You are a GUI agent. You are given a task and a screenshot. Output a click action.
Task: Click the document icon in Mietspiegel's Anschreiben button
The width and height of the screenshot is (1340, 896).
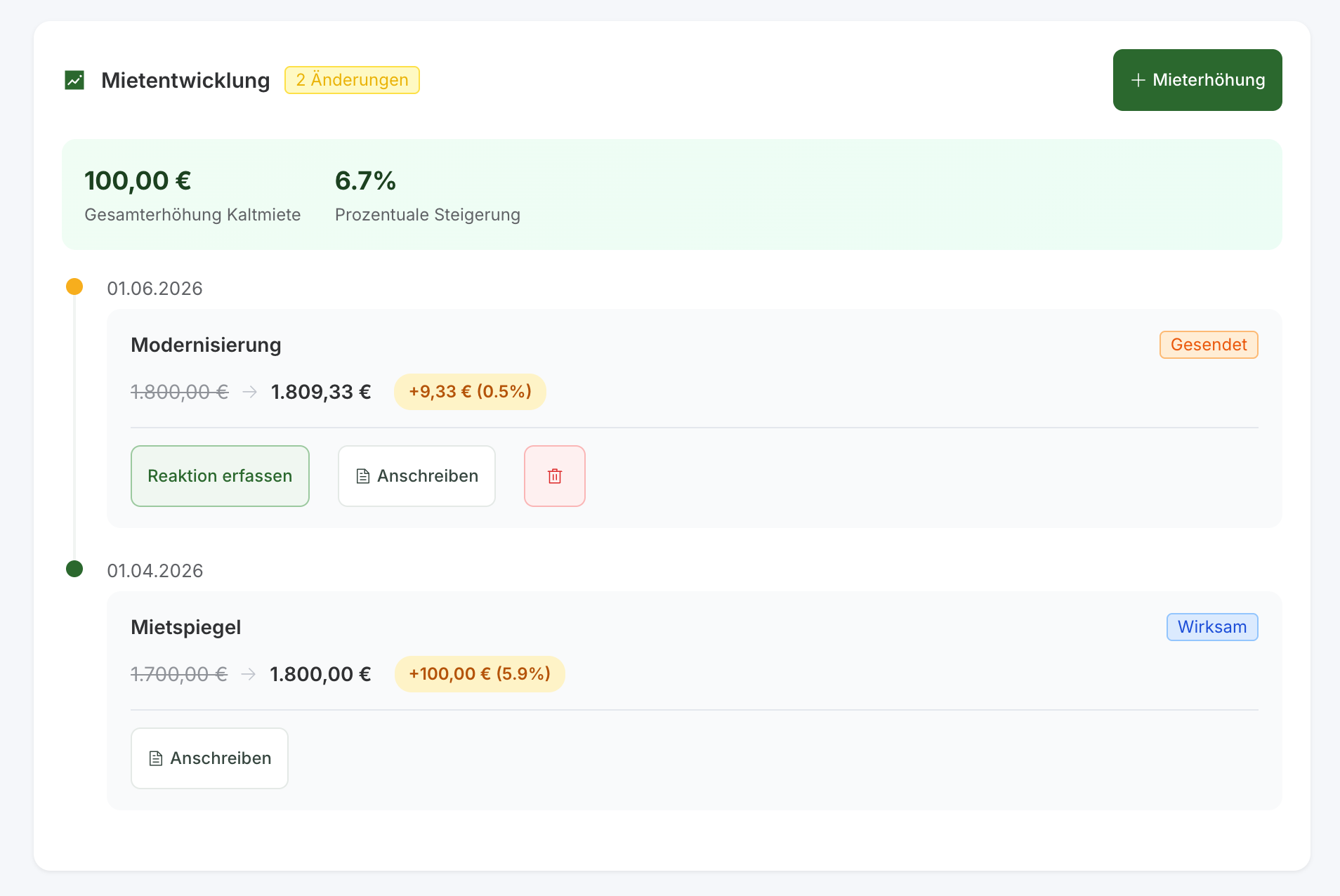pos(156,758)
